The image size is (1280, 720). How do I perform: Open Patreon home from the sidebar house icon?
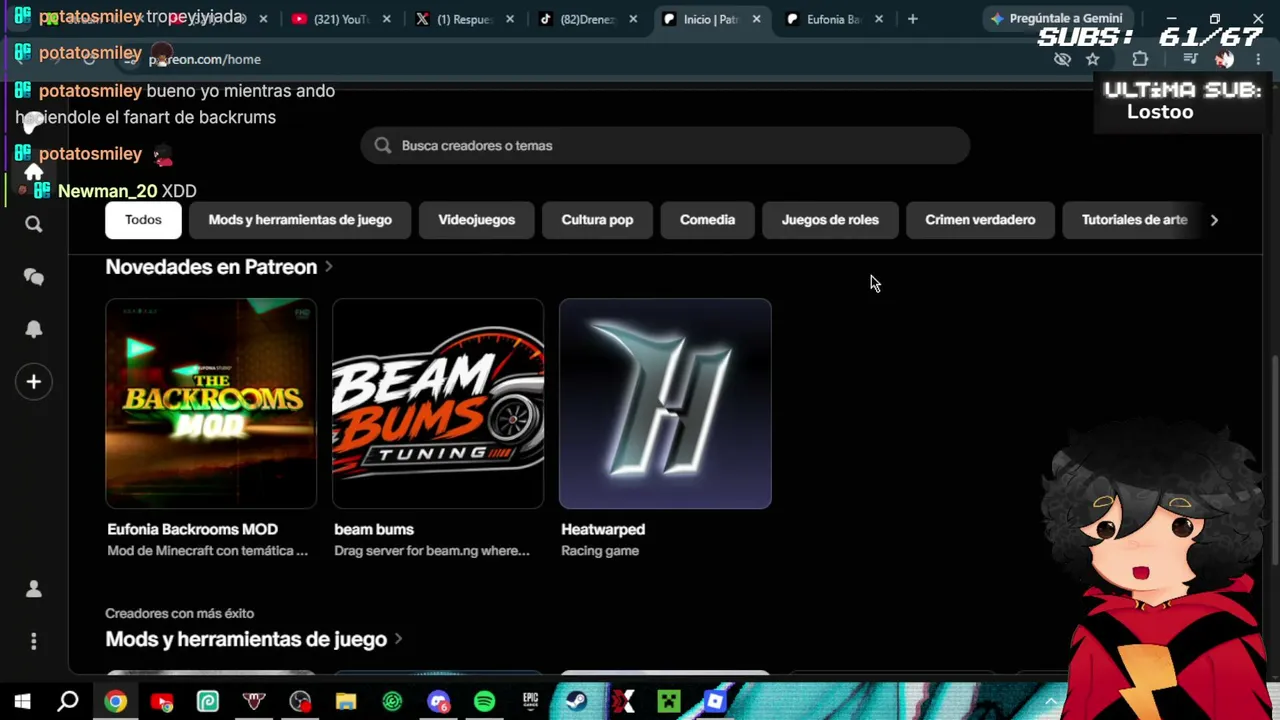pos(33,172)
